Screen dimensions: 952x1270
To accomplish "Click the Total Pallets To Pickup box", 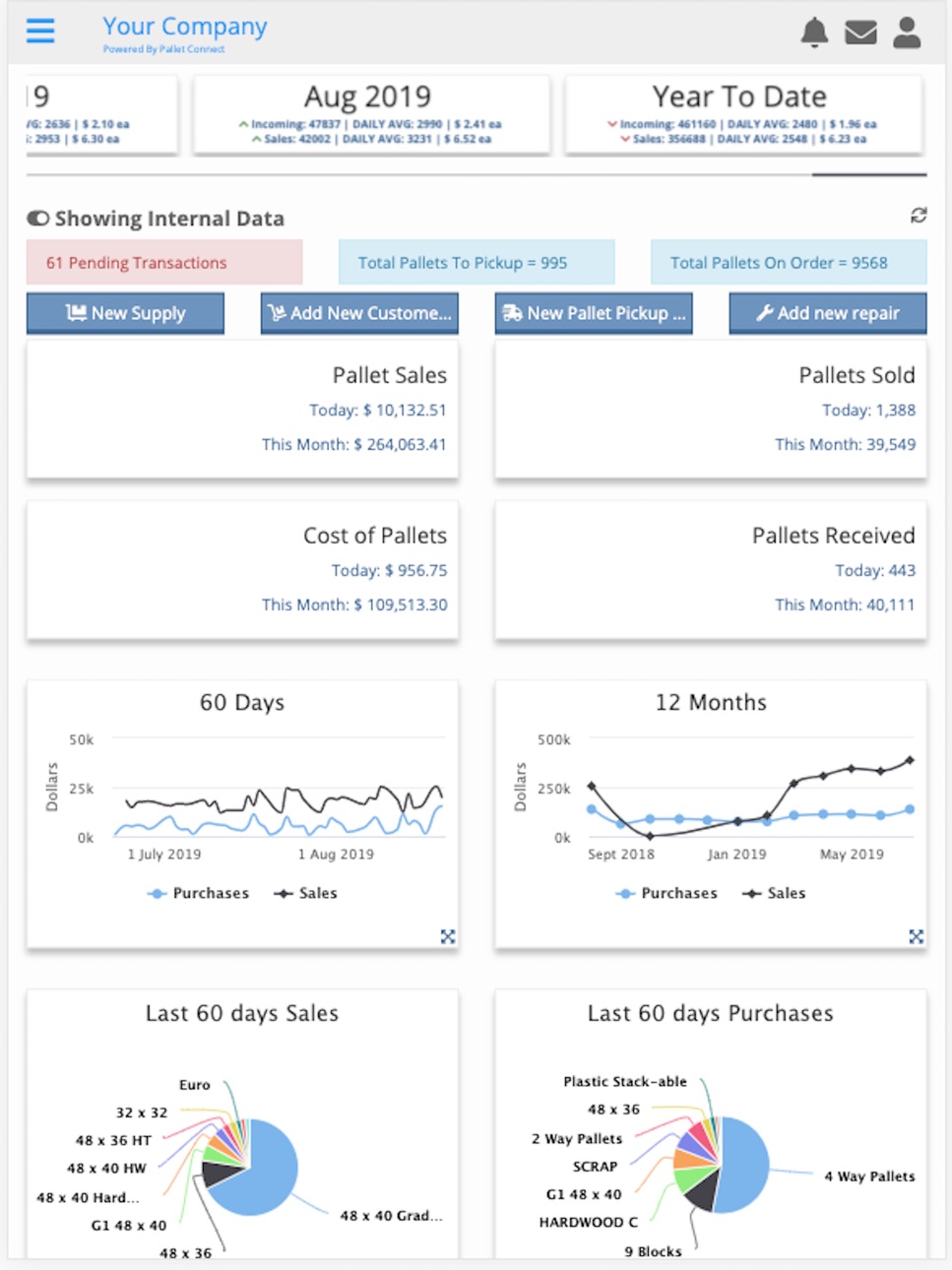I will (476, 263).
